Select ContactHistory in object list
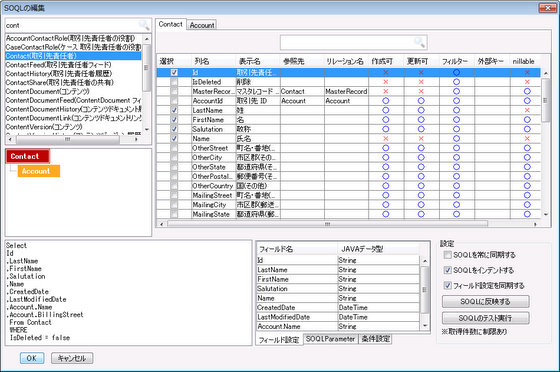The width and height of the screenshot is (560, 372). coord(73,74)
